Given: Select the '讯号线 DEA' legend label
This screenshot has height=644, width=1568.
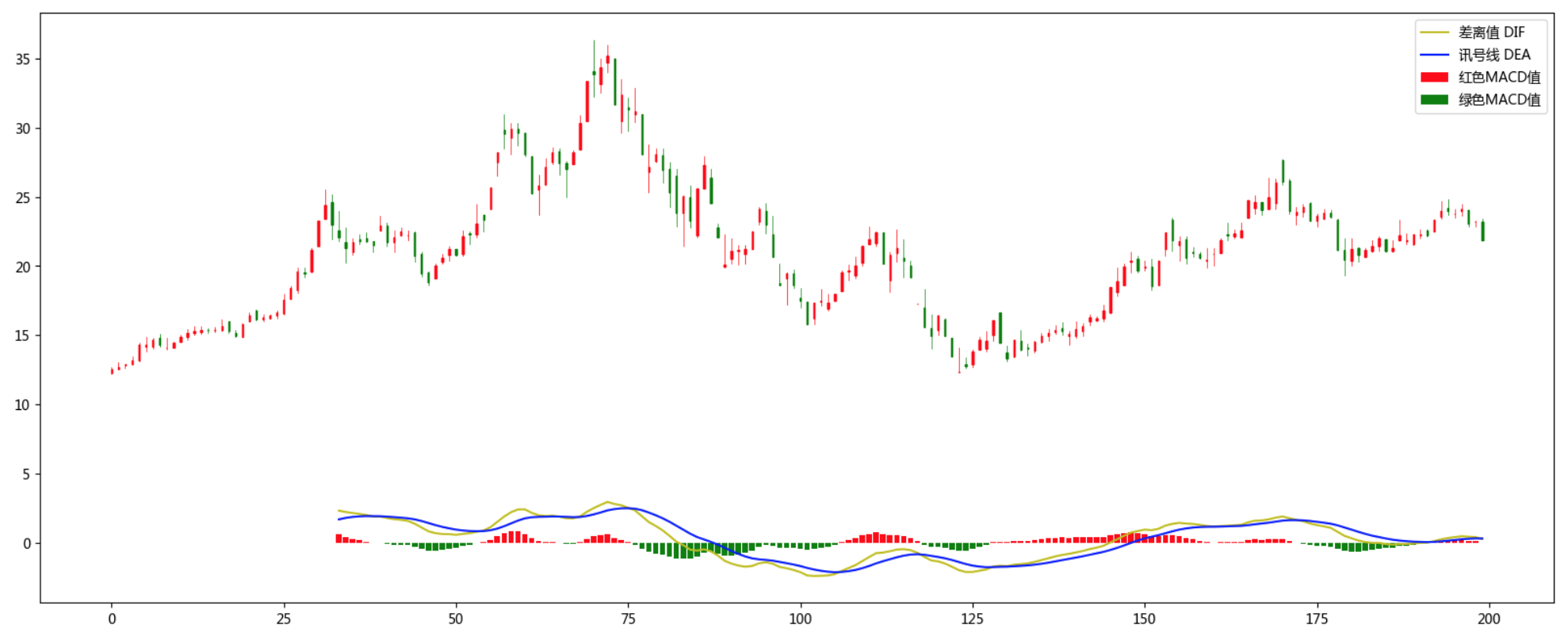Looking at the screenshot, I should 1494,55.
